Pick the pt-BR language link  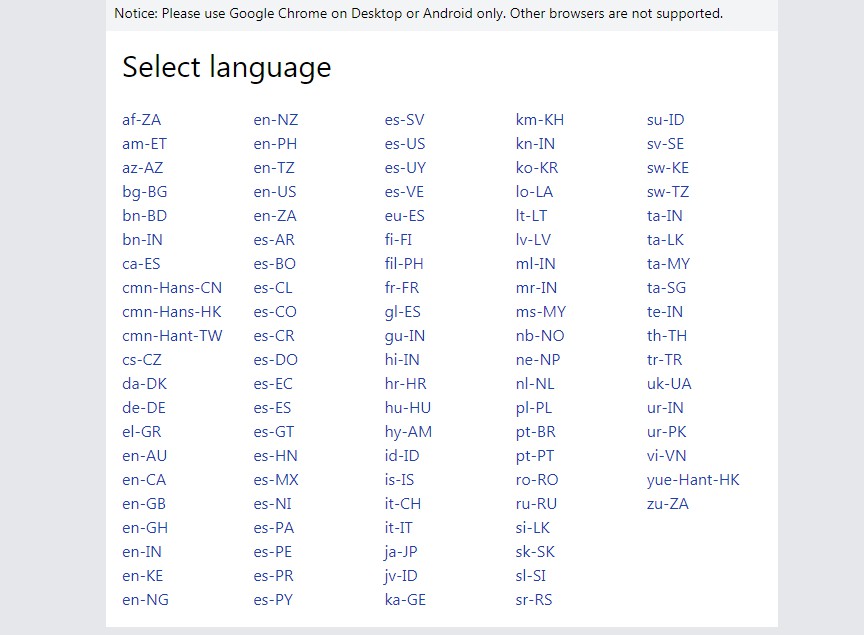pos(536,432)
